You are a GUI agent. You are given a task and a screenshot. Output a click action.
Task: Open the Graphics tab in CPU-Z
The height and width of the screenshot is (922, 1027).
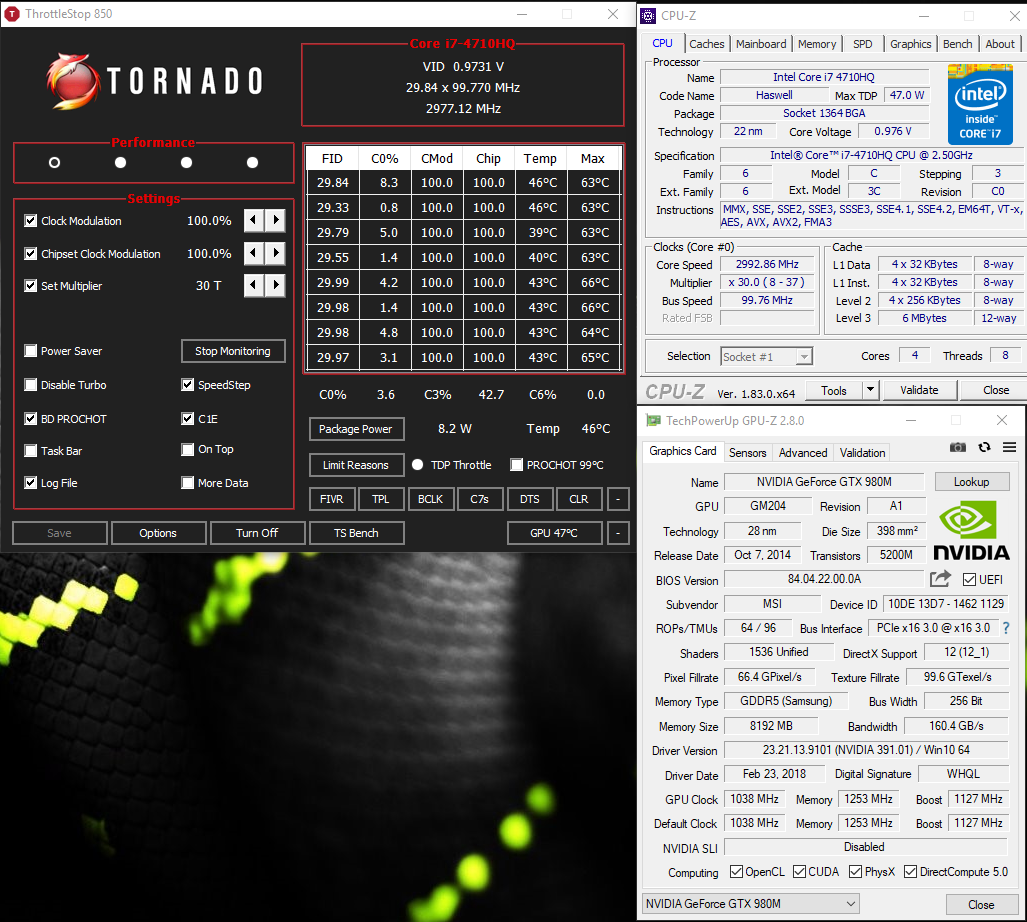click(x=910, y=44)
